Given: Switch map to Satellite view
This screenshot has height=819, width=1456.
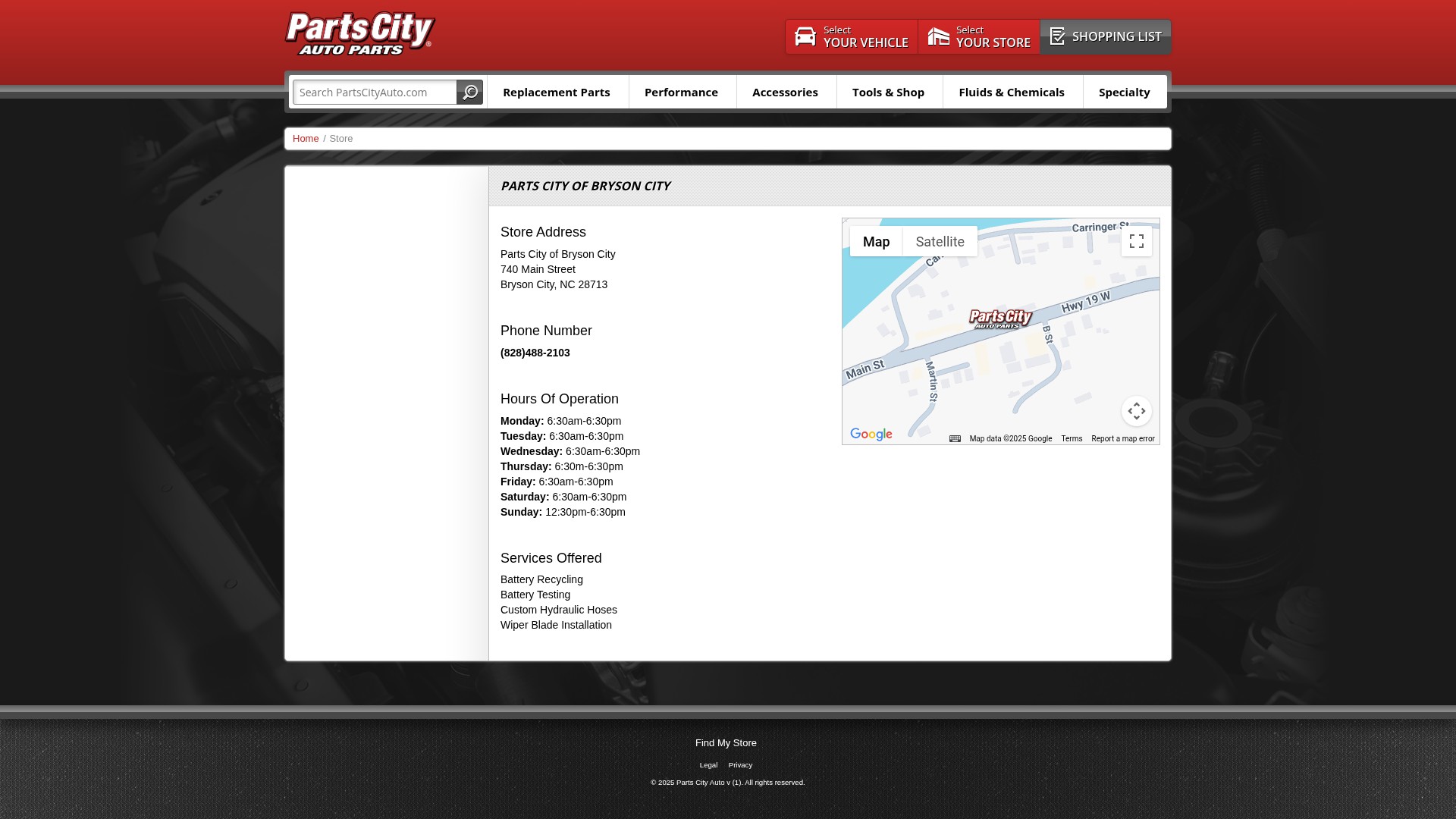Looking at the screenshot, I should pyautogui.click(x=940, y=242).
